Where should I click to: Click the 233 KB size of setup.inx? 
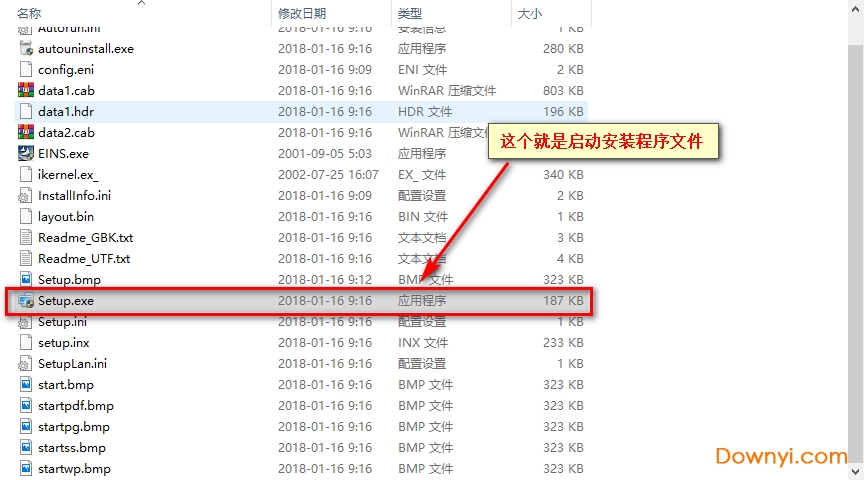(563, 342)
